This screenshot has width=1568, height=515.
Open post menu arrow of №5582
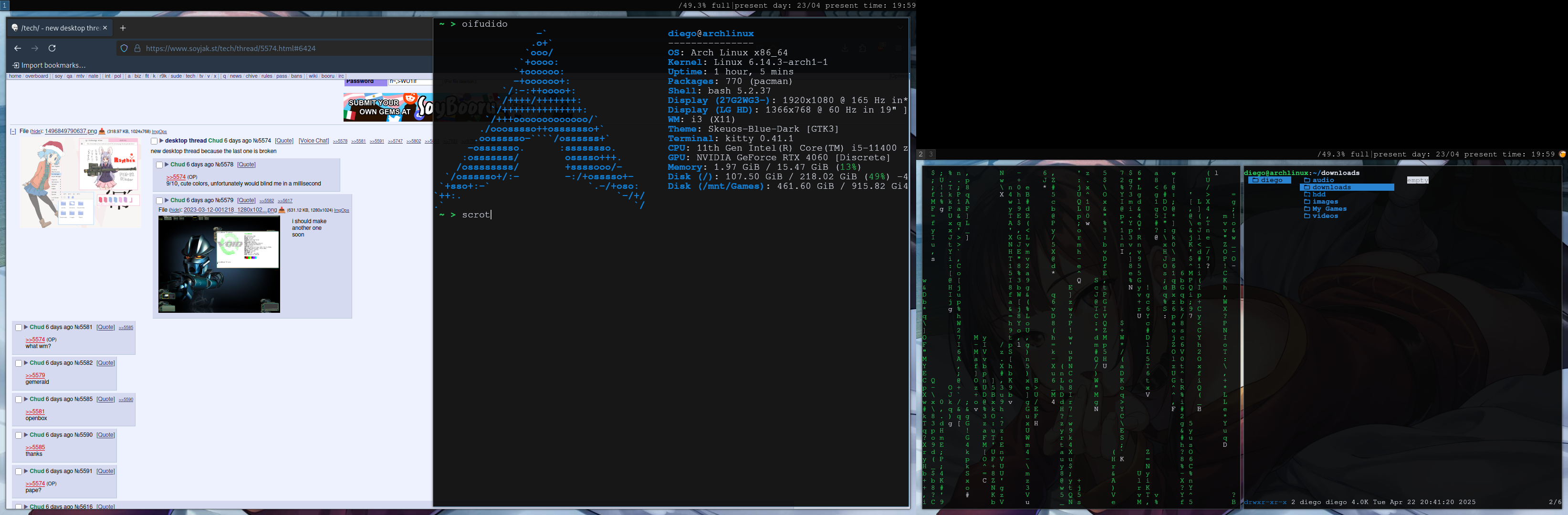pyautogui.click(x=26, y=363)
